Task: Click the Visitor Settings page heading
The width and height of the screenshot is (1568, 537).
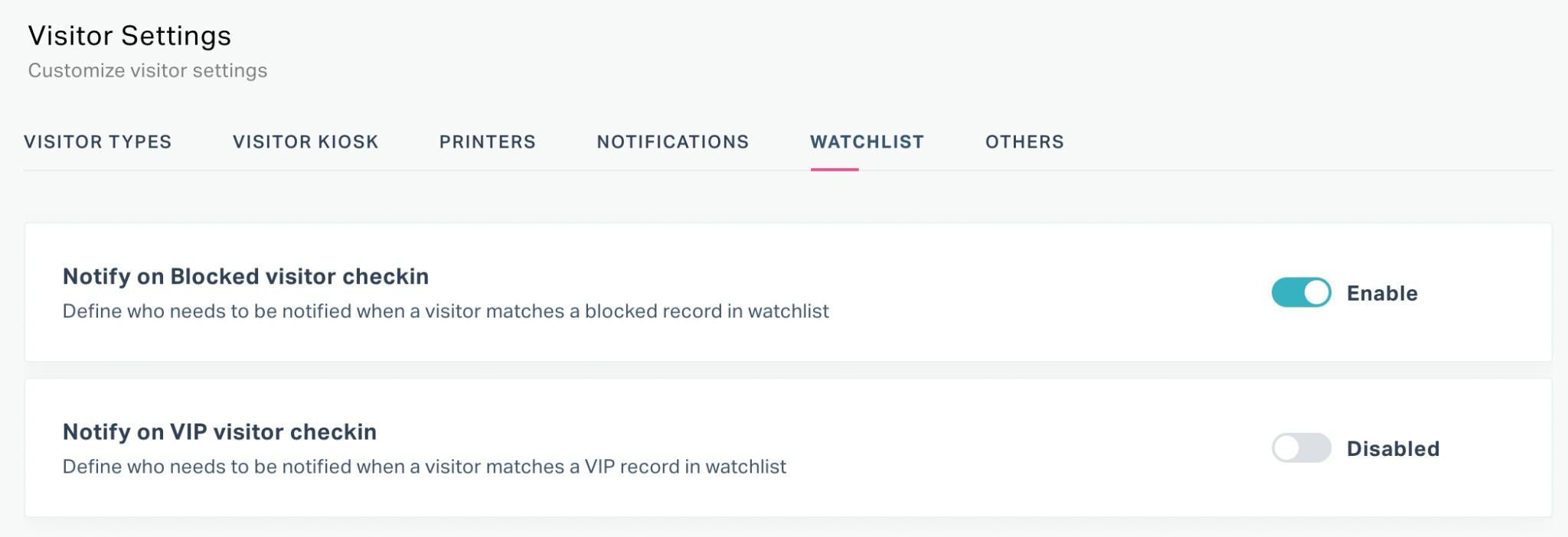Action: [x=129, y=36]
